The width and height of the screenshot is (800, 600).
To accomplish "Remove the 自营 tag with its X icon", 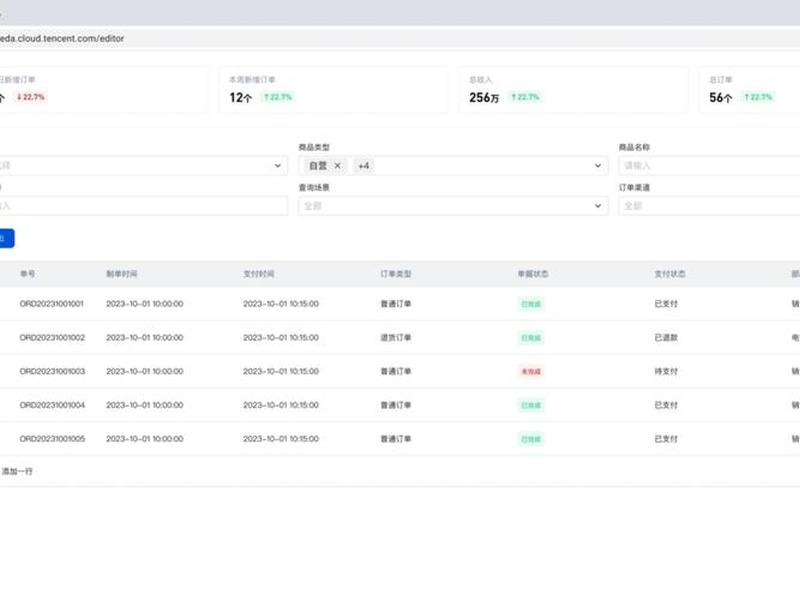I will coord(337,166).
